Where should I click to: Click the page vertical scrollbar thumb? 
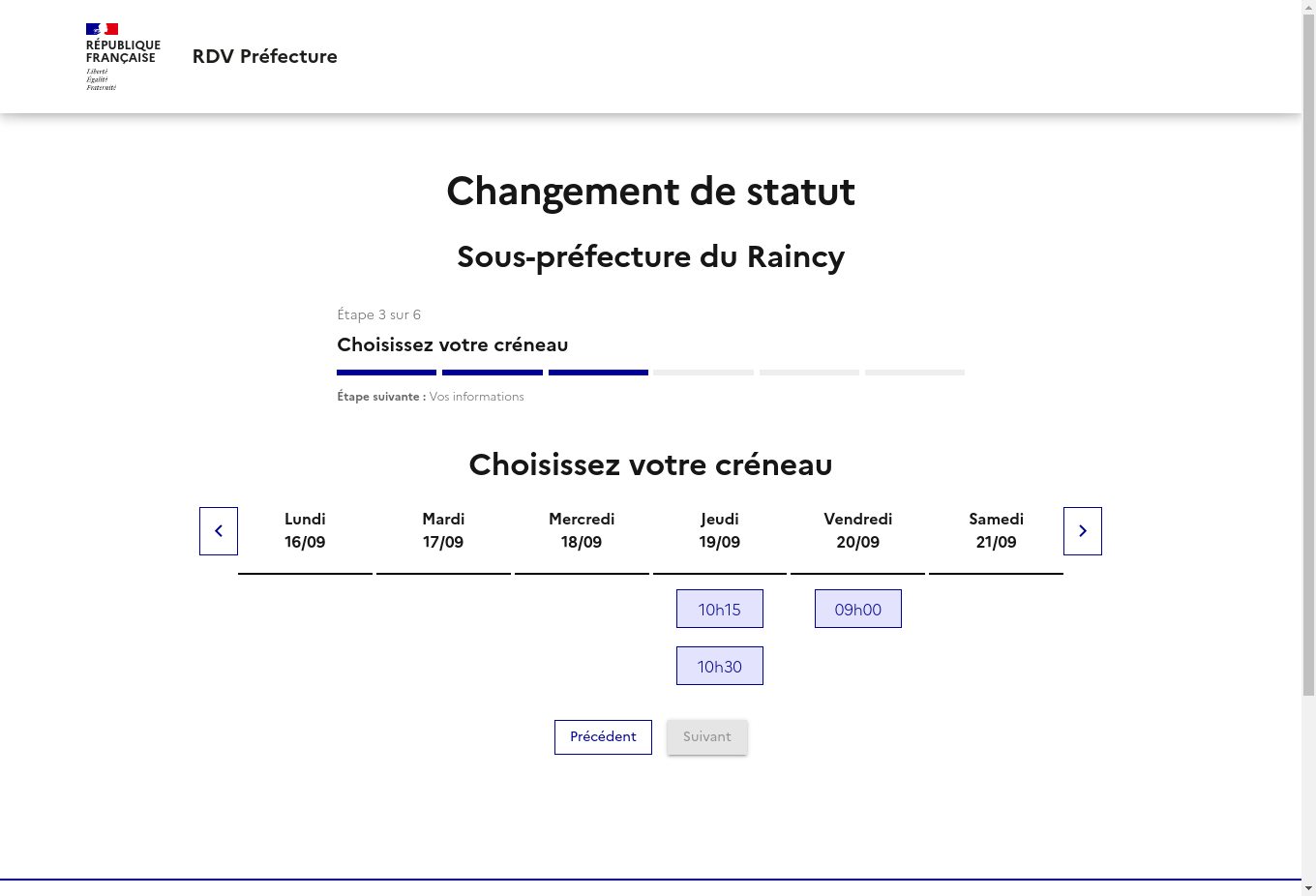(x=1308, y=356)
